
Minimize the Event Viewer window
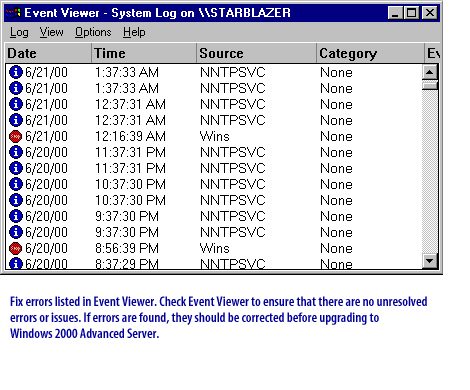click(x=395, y=13)
